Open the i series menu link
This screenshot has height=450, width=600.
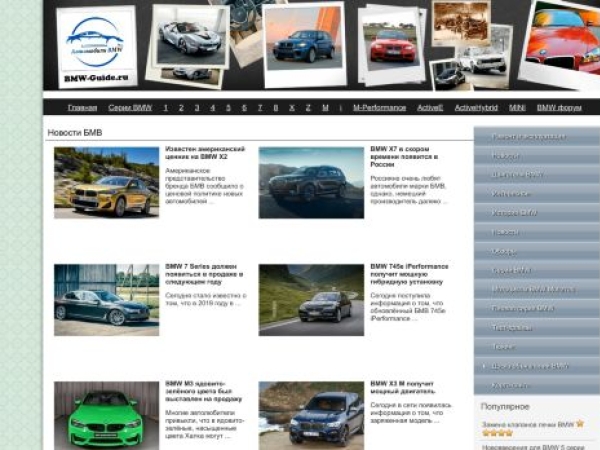point(341,108)
